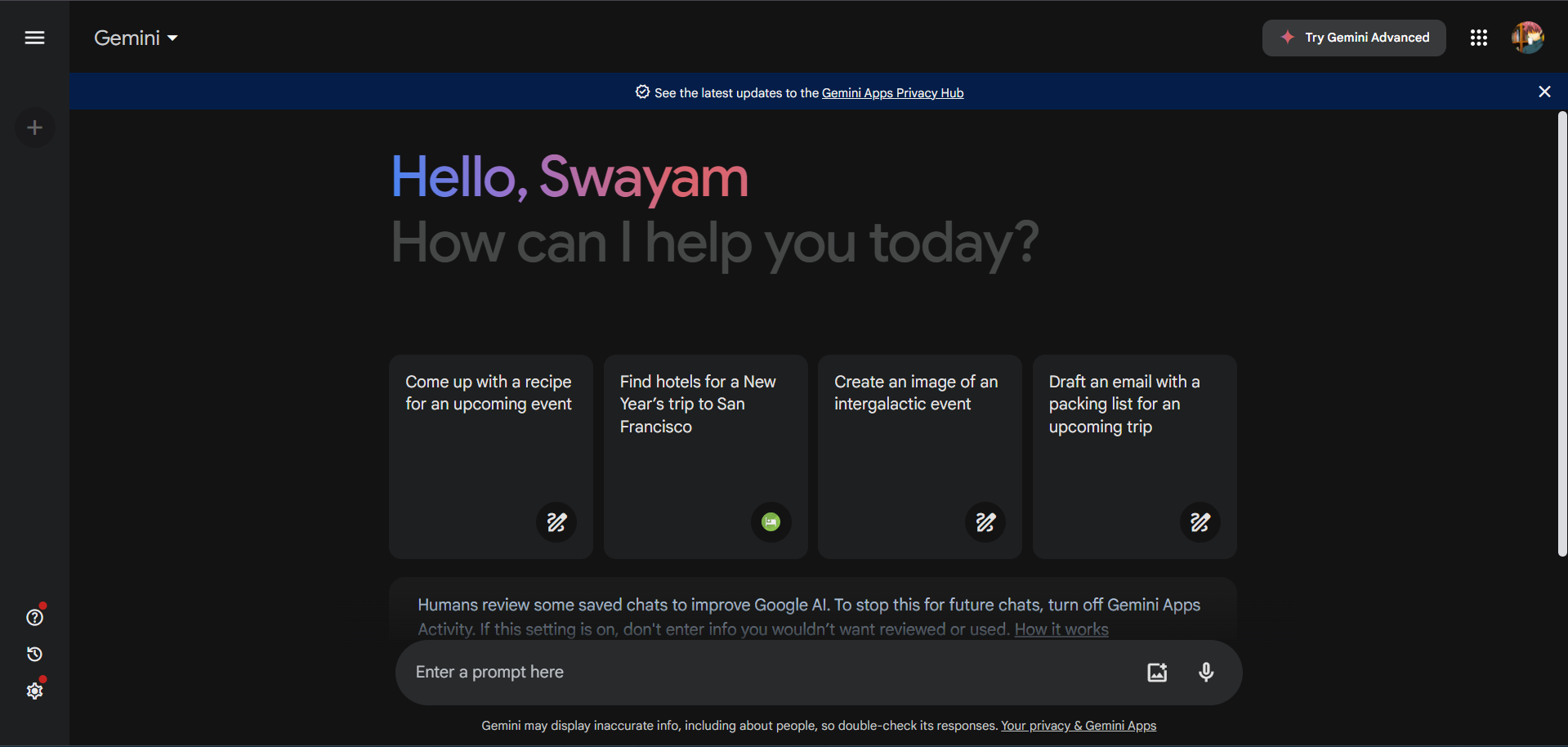The width and height of the screenshot is (1568, 747).
Task: Select the recipe for upcoming event suggestion
Action: (x=491, y=457)
